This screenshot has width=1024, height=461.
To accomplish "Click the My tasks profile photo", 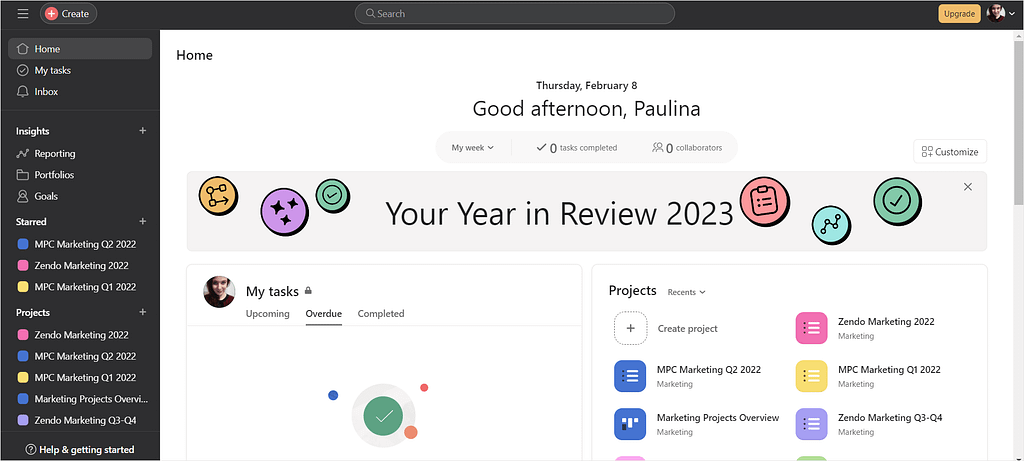I will coord(219,292).
